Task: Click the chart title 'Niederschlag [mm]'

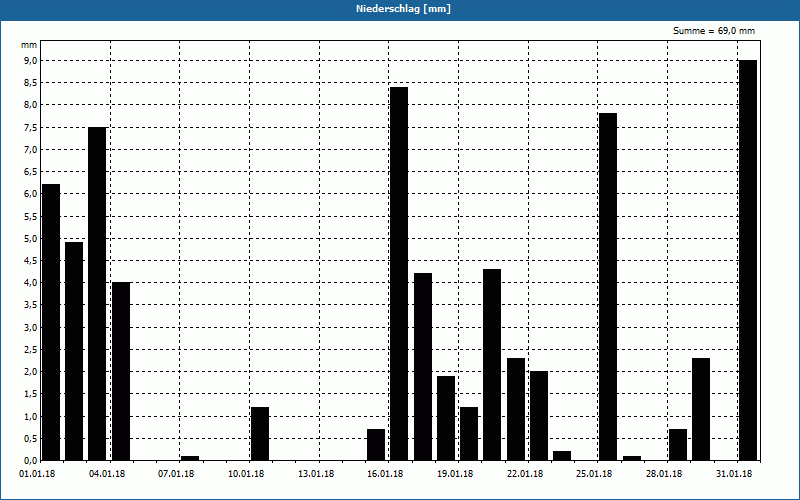Action: [x=403, y=9]
